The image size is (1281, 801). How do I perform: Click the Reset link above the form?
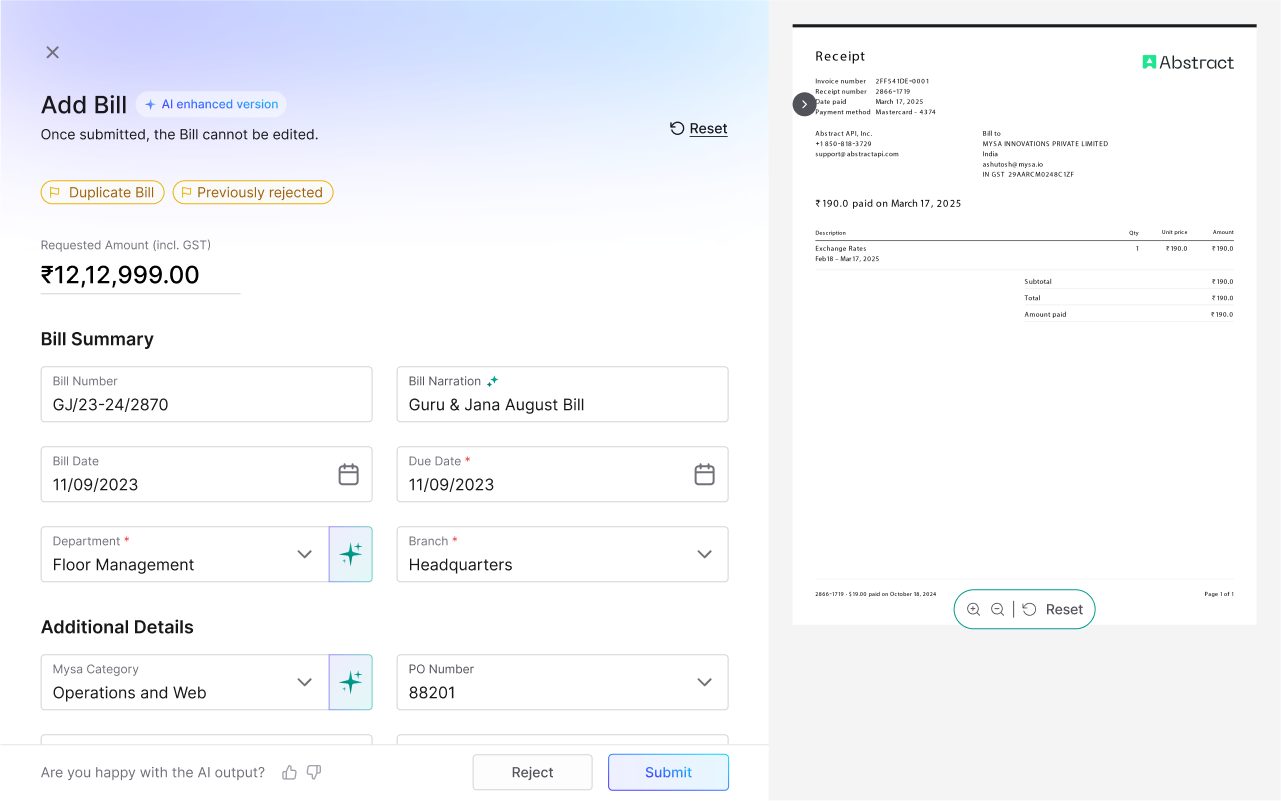[698, 128]
